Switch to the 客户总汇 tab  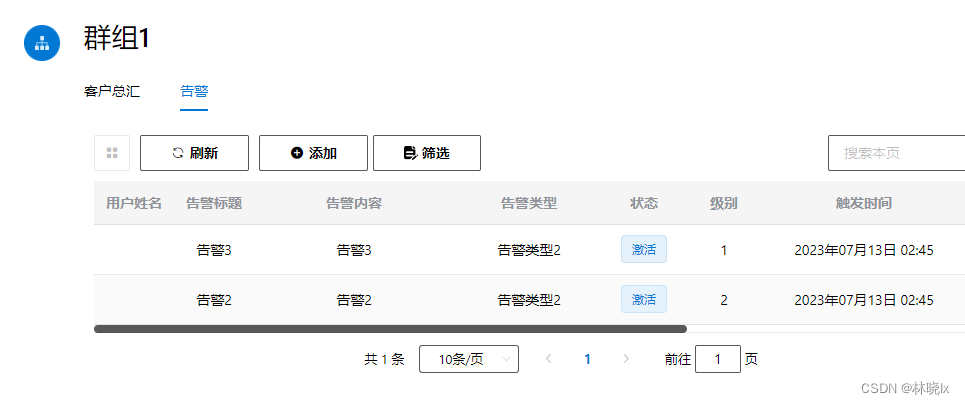point(112,91)
